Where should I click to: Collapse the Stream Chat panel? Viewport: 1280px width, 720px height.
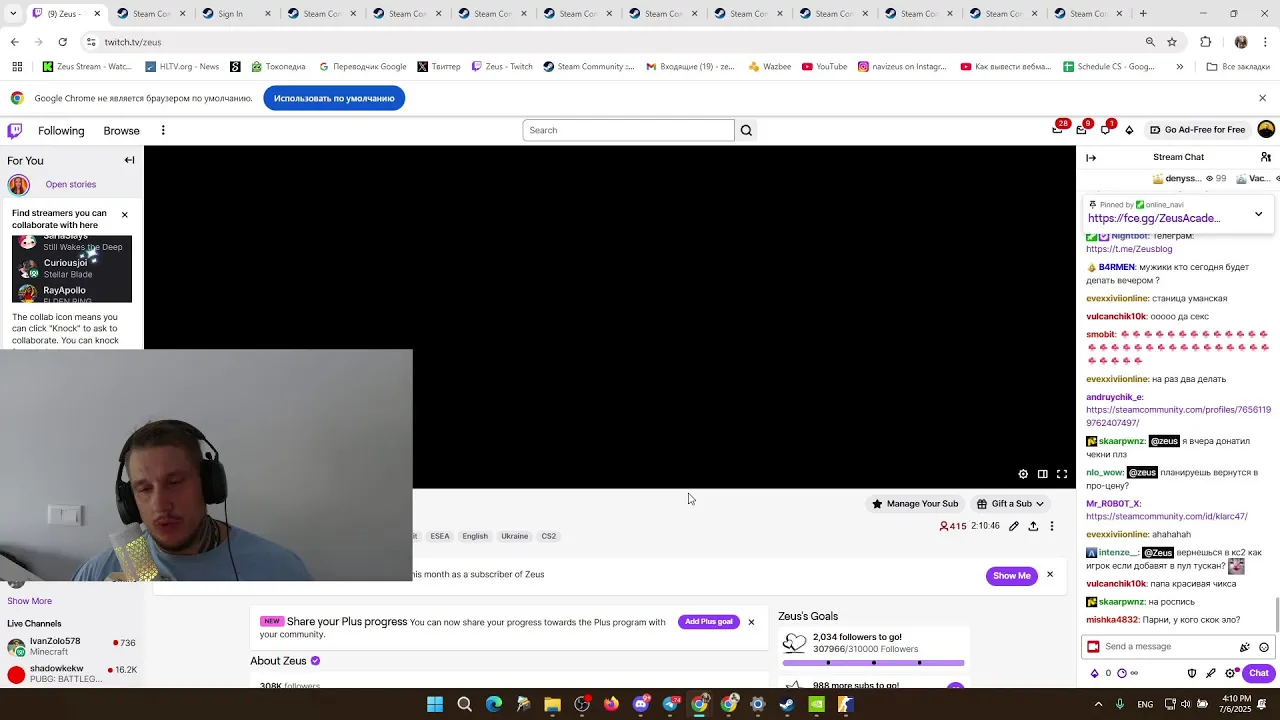click(1091, 157)
